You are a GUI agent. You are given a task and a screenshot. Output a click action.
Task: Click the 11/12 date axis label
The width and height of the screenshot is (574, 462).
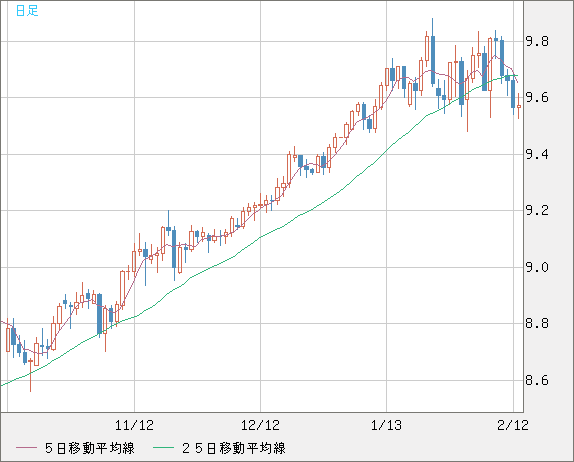134,425
